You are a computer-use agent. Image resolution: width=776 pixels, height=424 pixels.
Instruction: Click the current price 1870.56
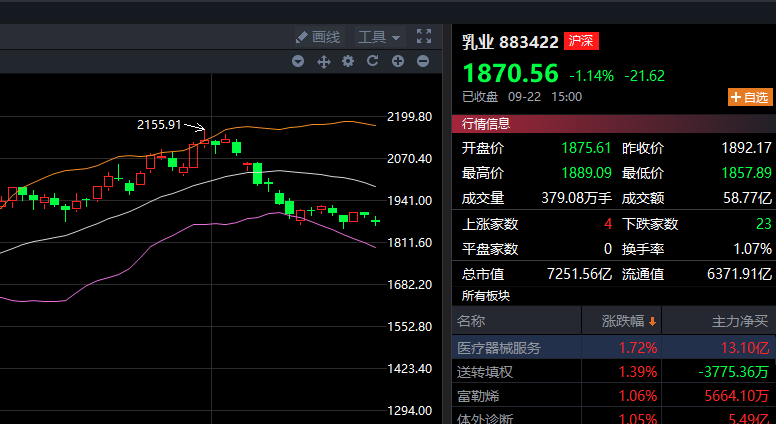point(510,74)
